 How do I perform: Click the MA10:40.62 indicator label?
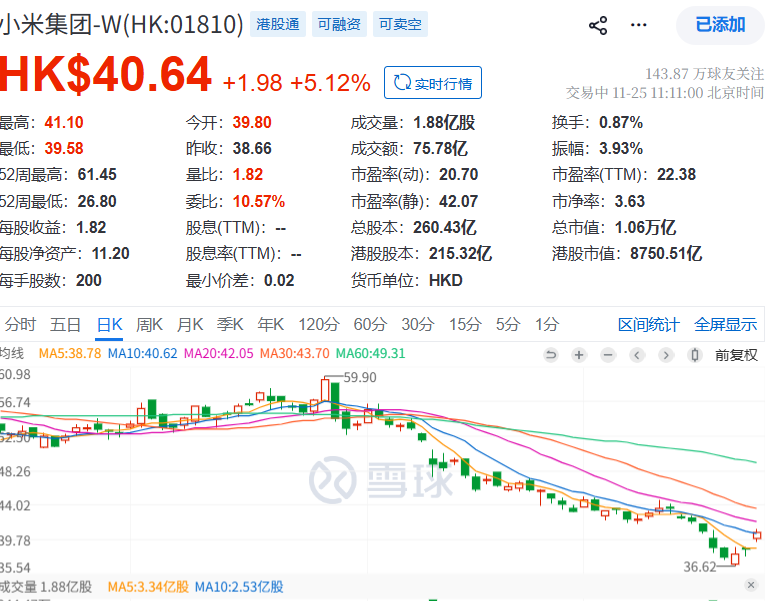coord(143,354)
